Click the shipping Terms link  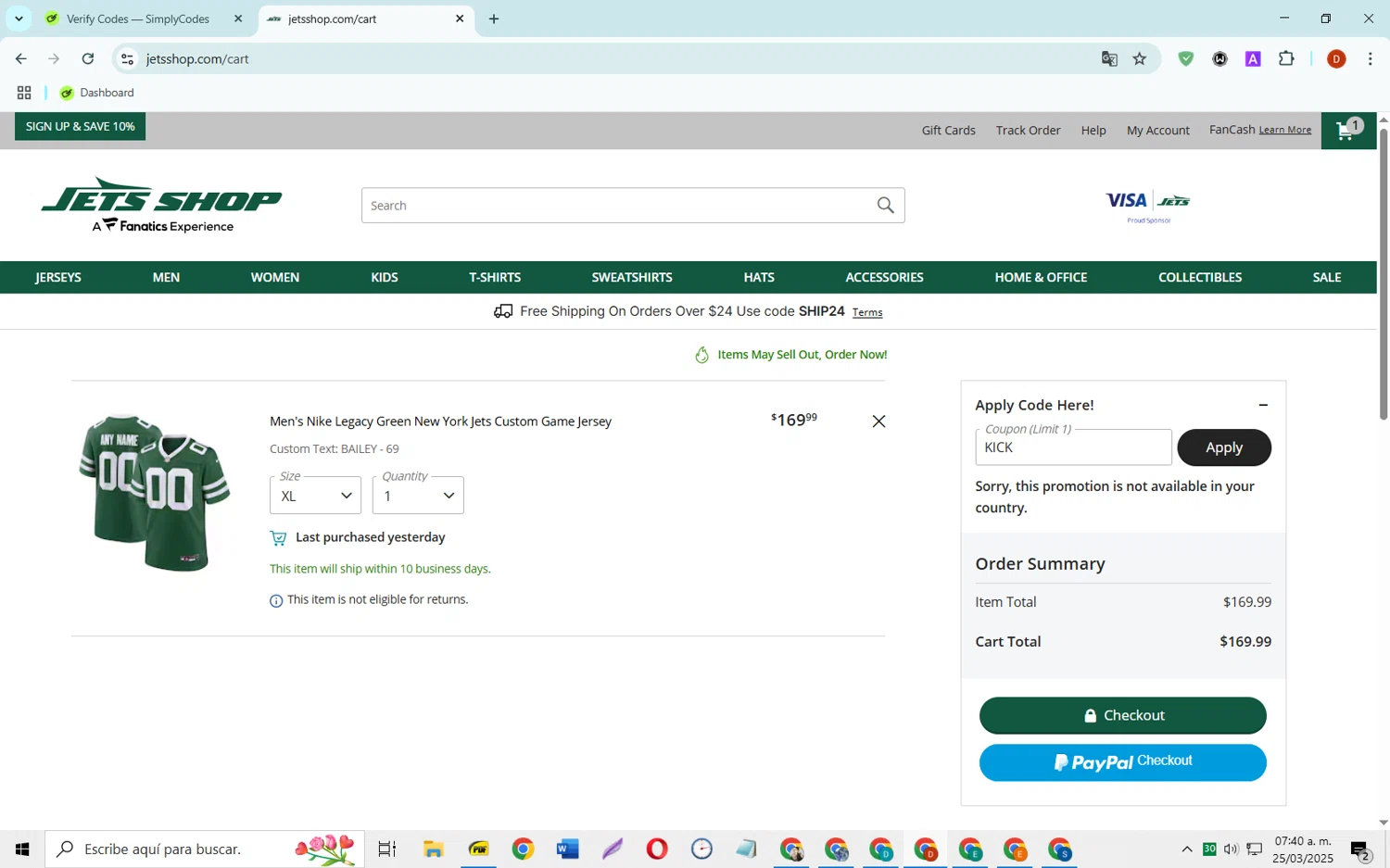tap(867, 312)
